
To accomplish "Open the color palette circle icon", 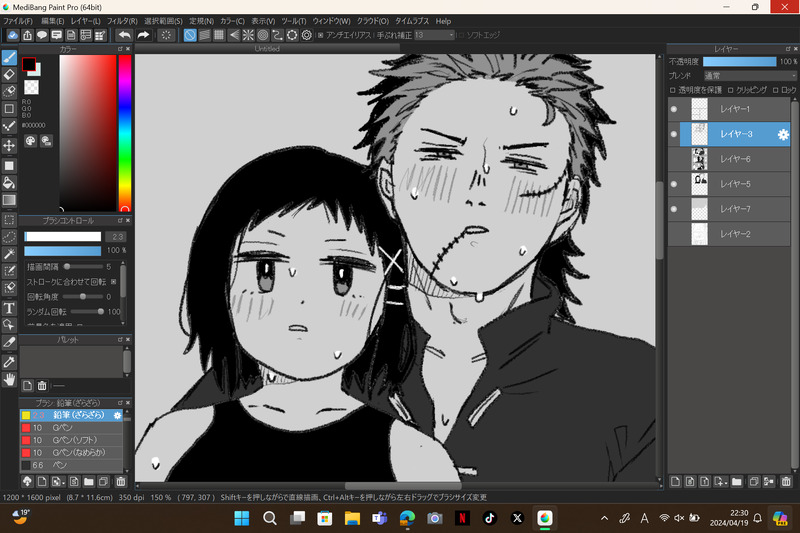I will tap(31, 141).
